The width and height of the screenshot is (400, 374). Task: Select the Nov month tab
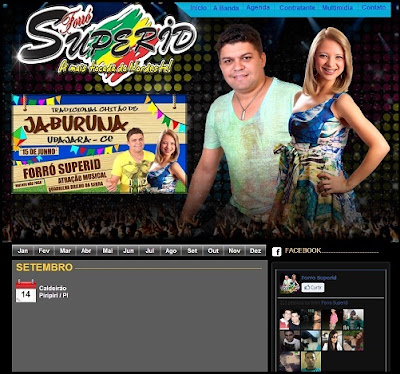click(234, 251)
